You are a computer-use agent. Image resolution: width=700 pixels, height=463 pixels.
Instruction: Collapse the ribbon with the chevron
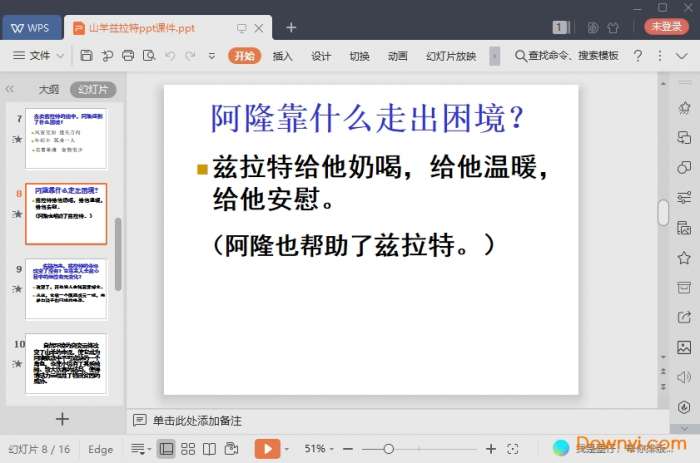pos(682,56)
